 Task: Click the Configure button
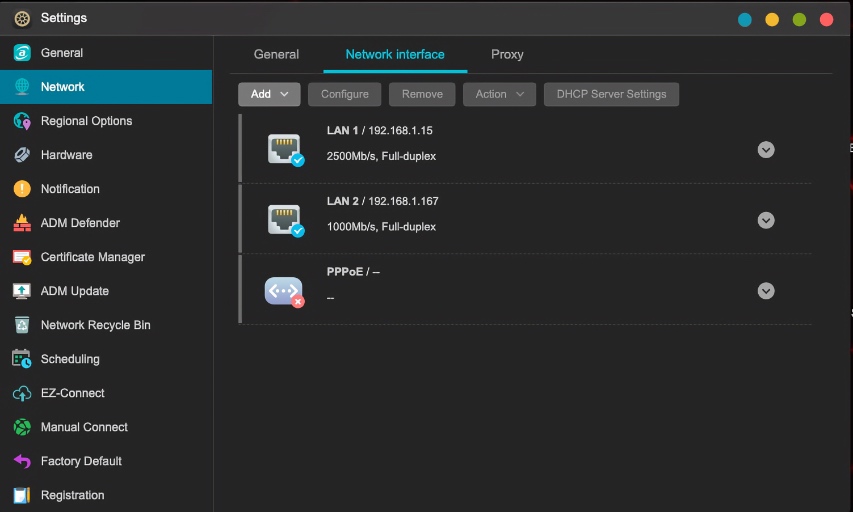[x=344, y=94]
